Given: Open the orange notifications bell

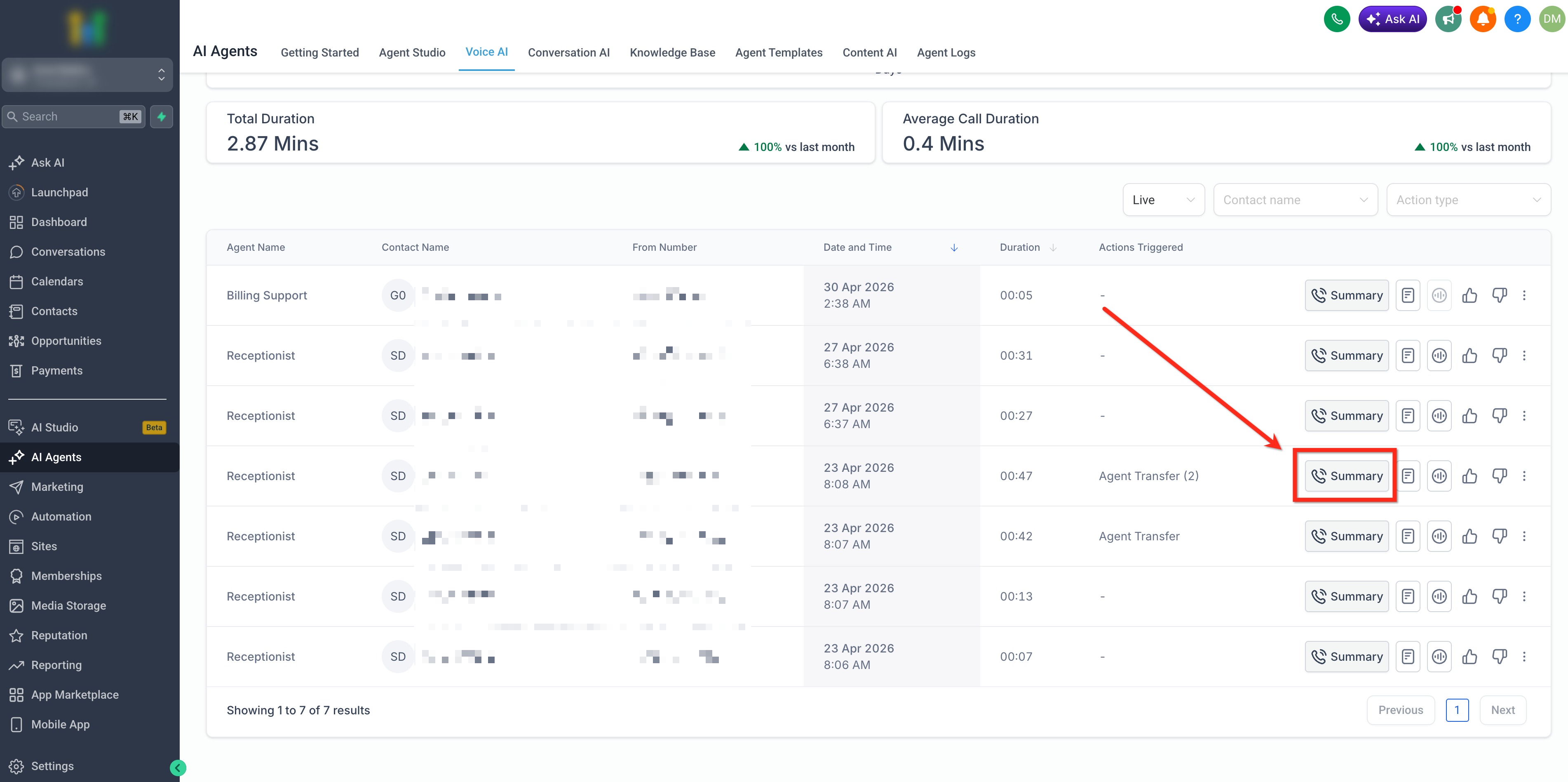Looking at the screenshot, I should 1483,19.
